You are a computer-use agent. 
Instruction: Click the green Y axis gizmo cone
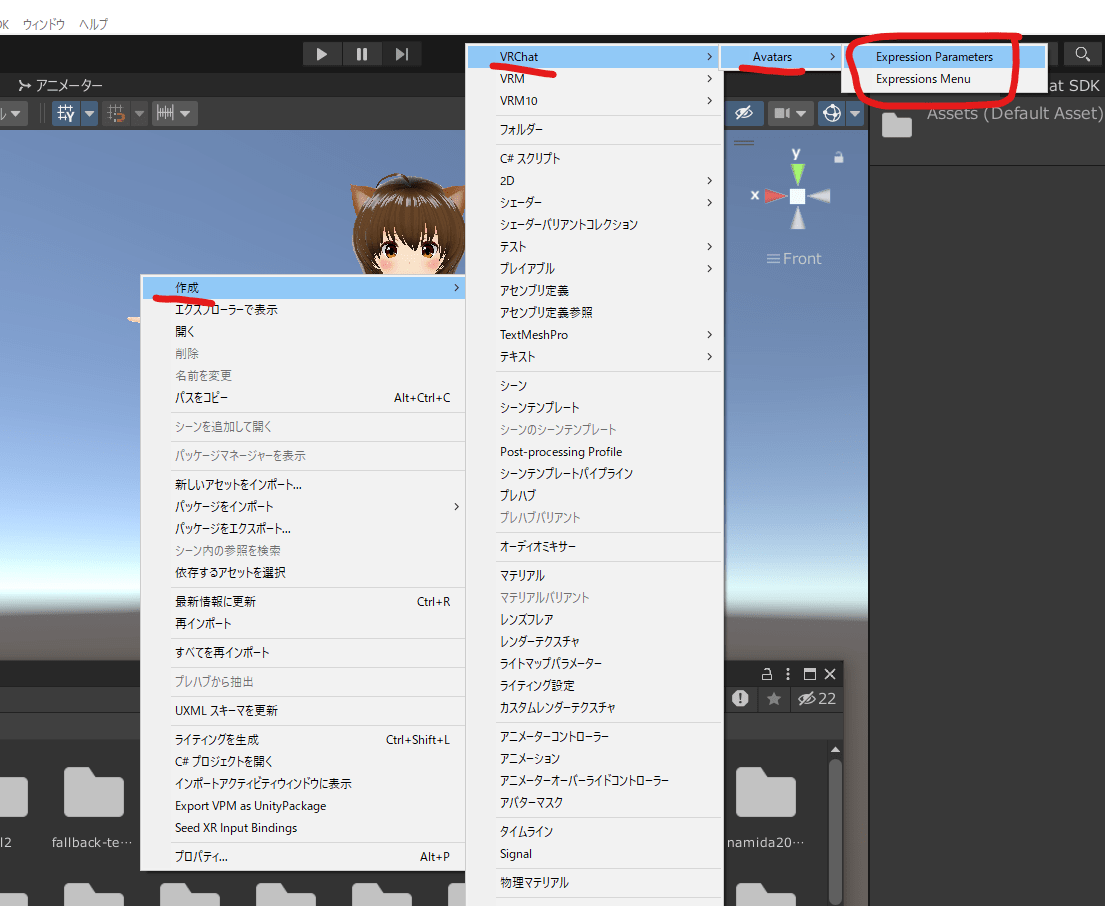[797, 172]
